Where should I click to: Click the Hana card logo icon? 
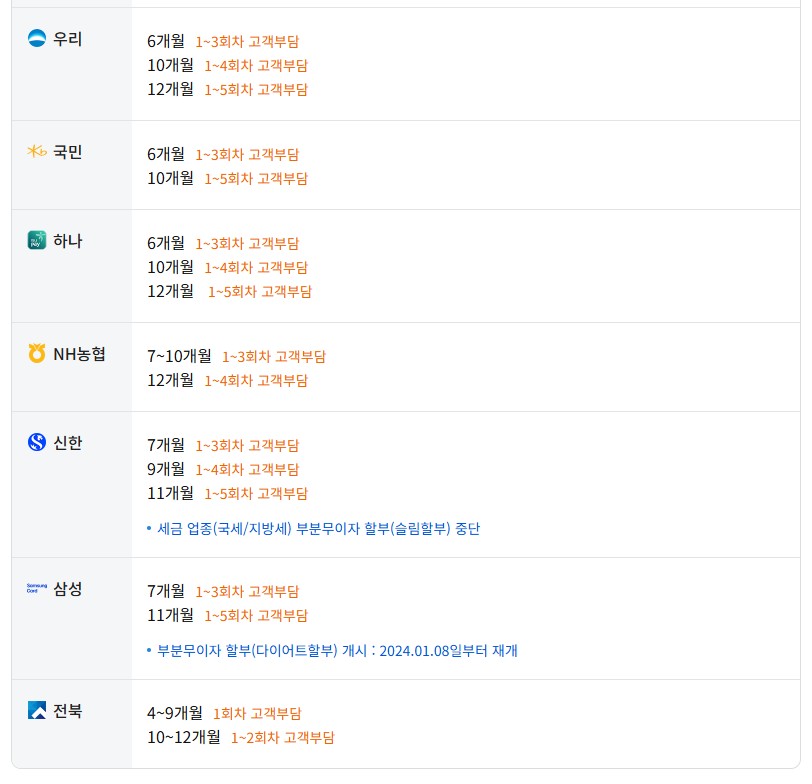coord(37,240)
